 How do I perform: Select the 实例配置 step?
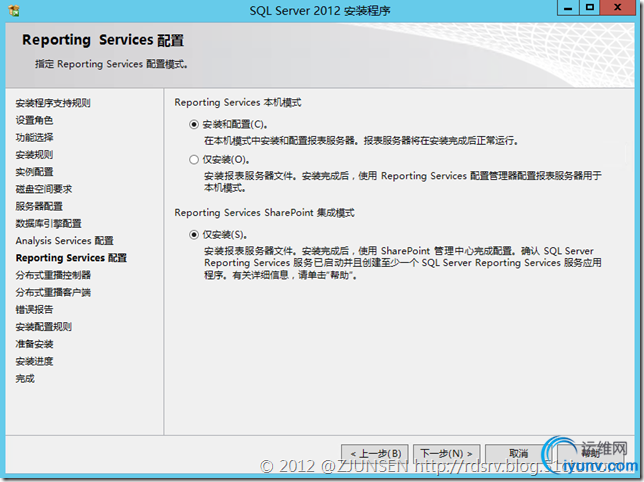coord(34,172)
